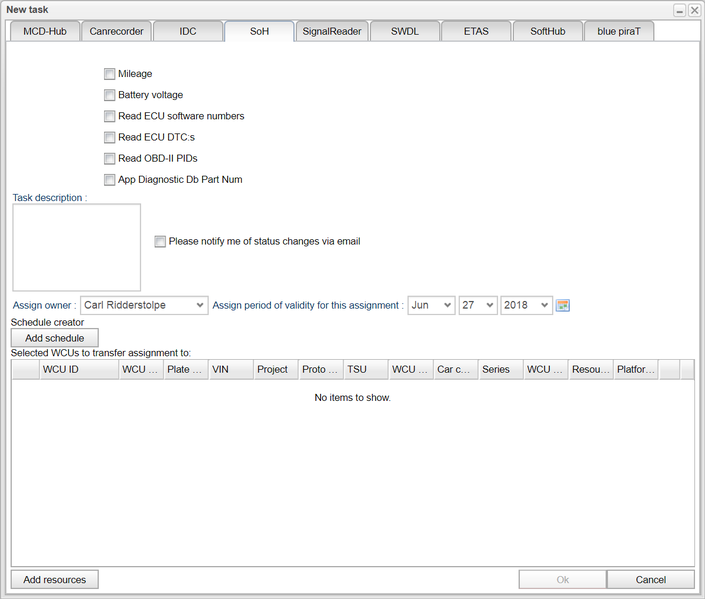Click inside the Task description text box

(77, 247)
